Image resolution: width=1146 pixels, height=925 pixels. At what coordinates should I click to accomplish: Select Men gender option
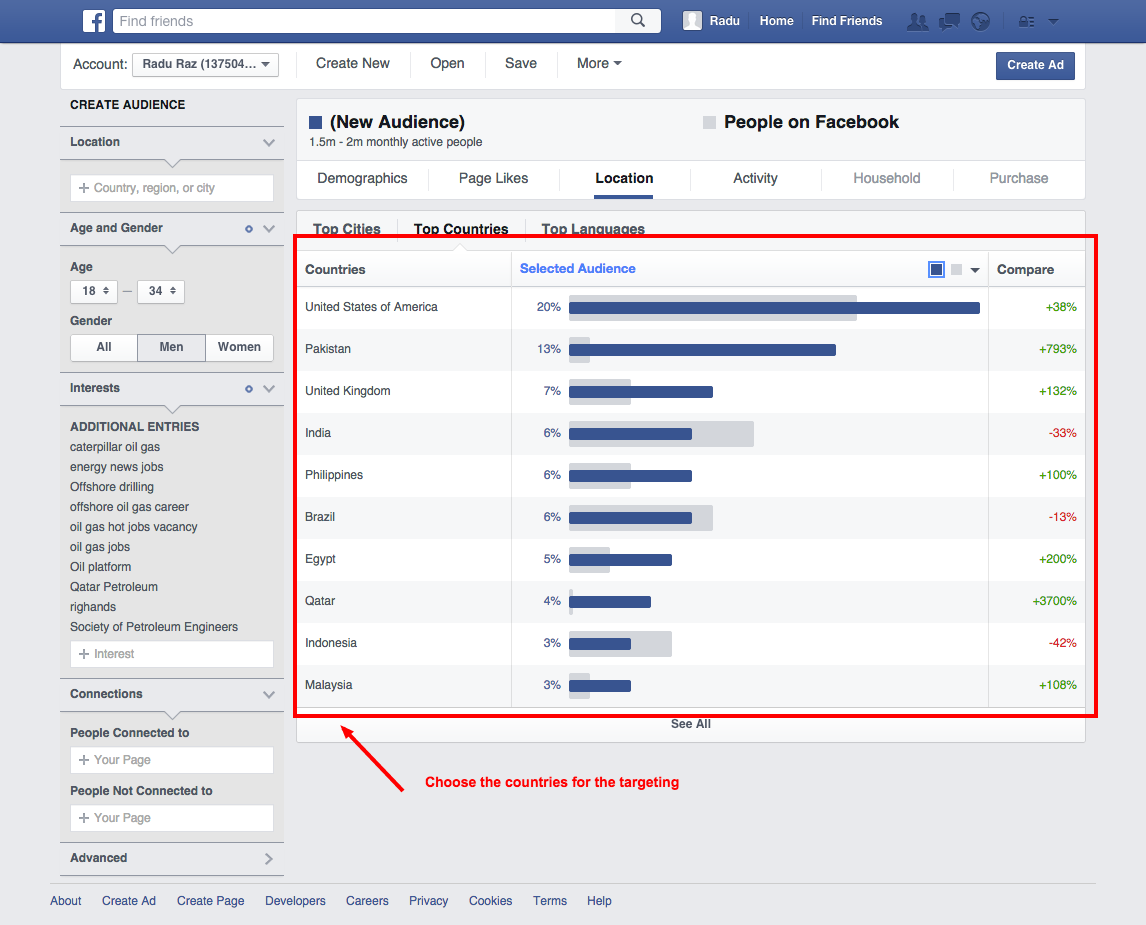click(x=171, y=347)
